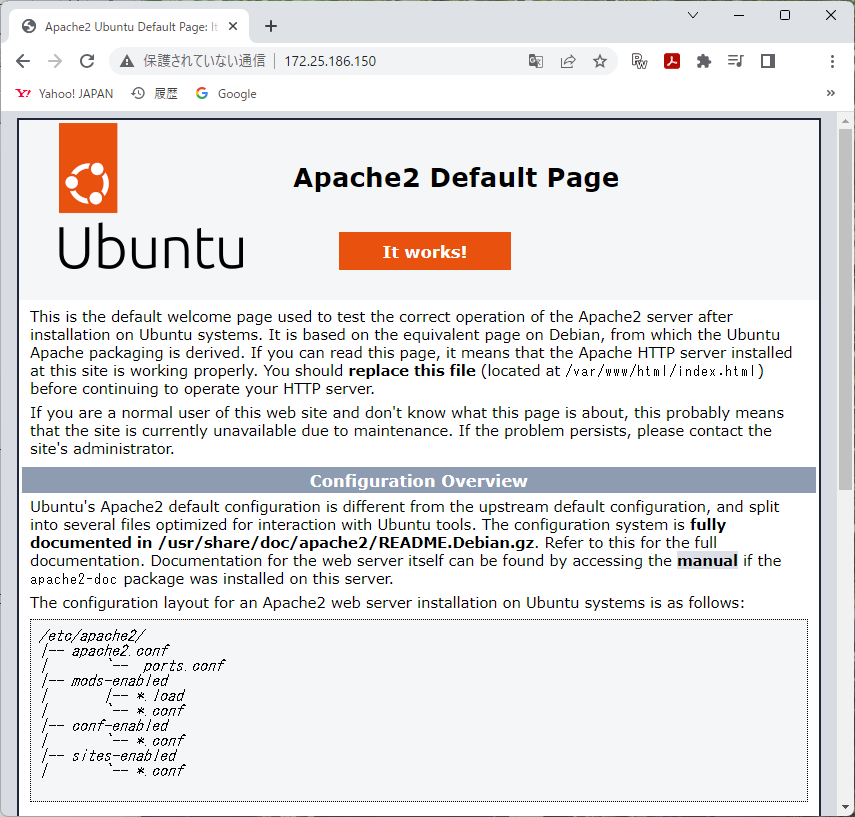
Task: Open the media control icon
Action: 736,61
